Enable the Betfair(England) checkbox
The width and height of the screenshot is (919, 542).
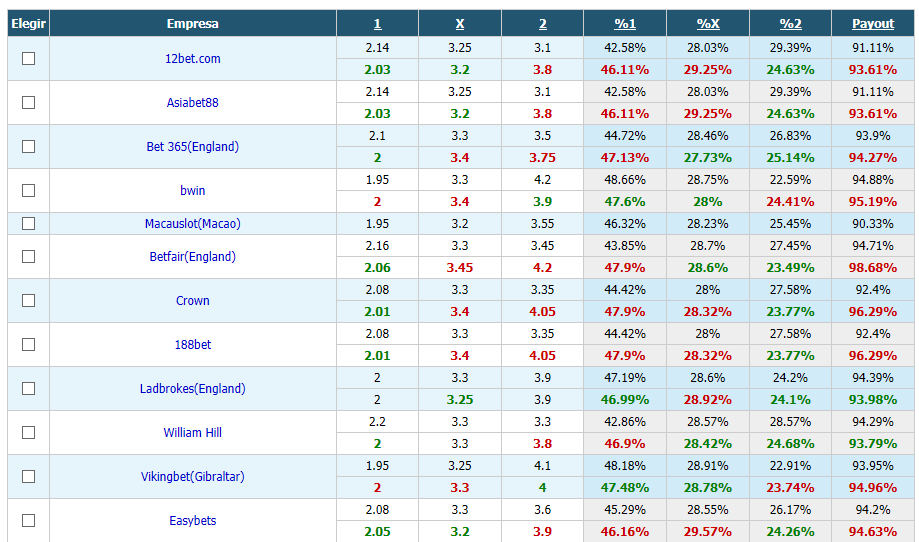pyautogui.click(x=28, y=257)
